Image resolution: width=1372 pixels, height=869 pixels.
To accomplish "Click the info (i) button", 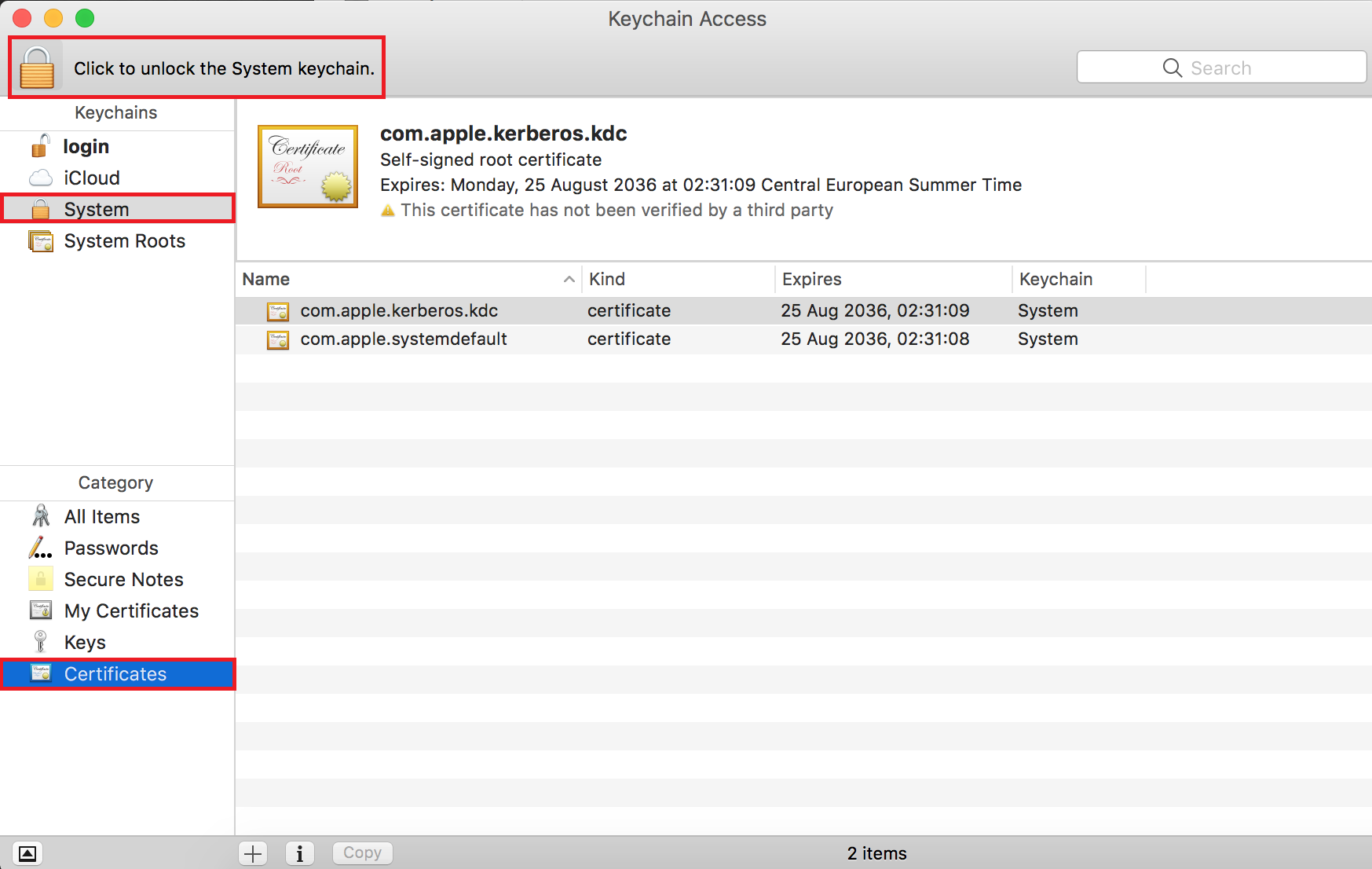I will pos(299,853).
